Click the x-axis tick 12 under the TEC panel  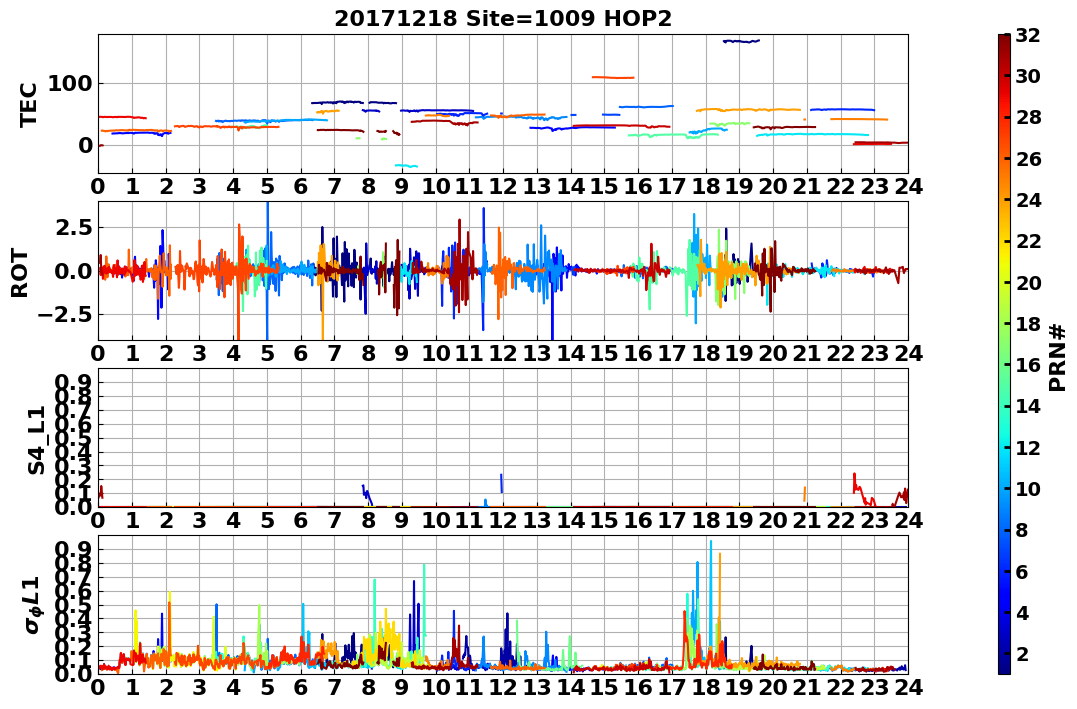(503, 186)
